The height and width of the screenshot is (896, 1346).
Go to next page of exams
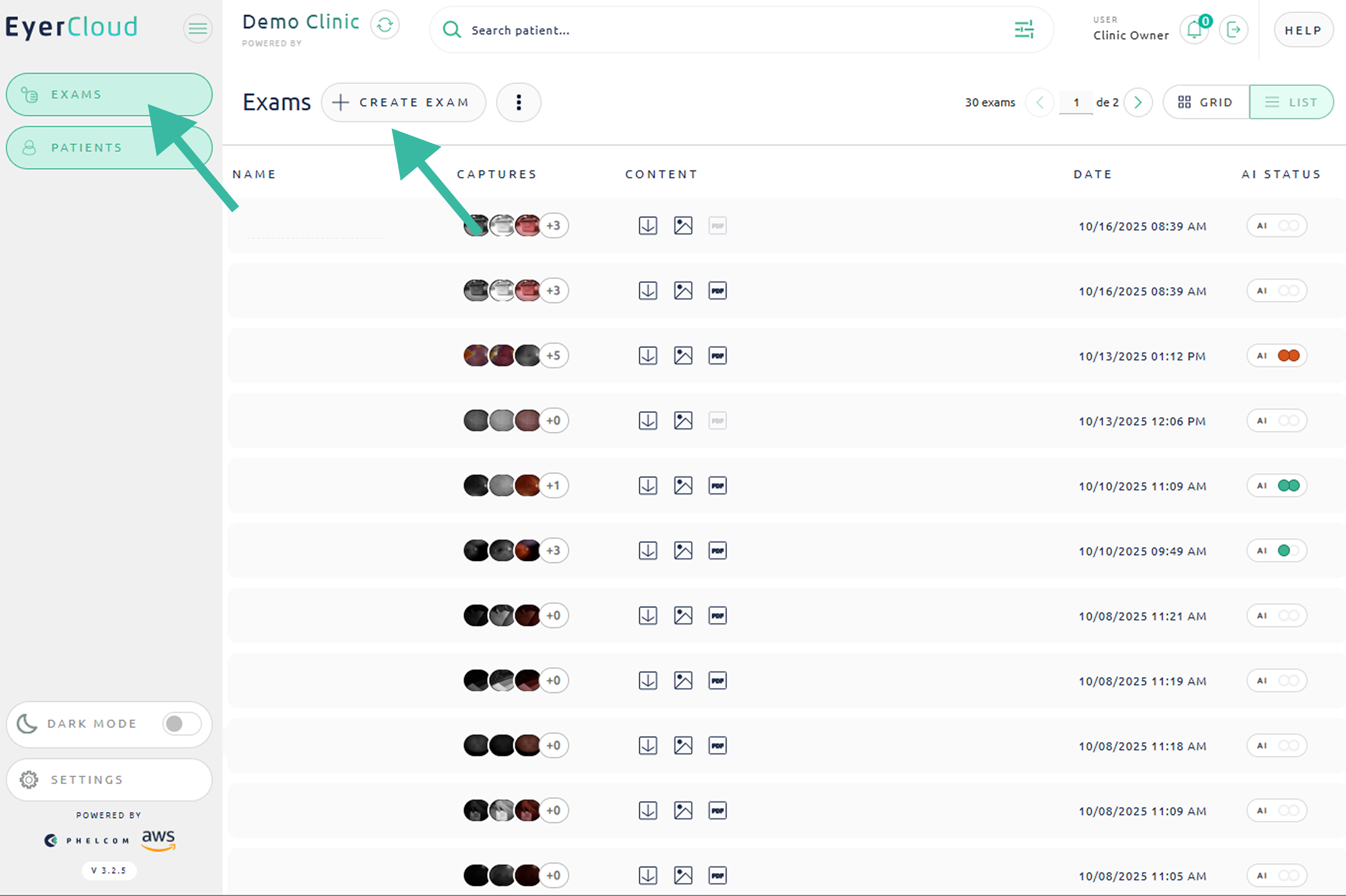(x=1138, y=102)
